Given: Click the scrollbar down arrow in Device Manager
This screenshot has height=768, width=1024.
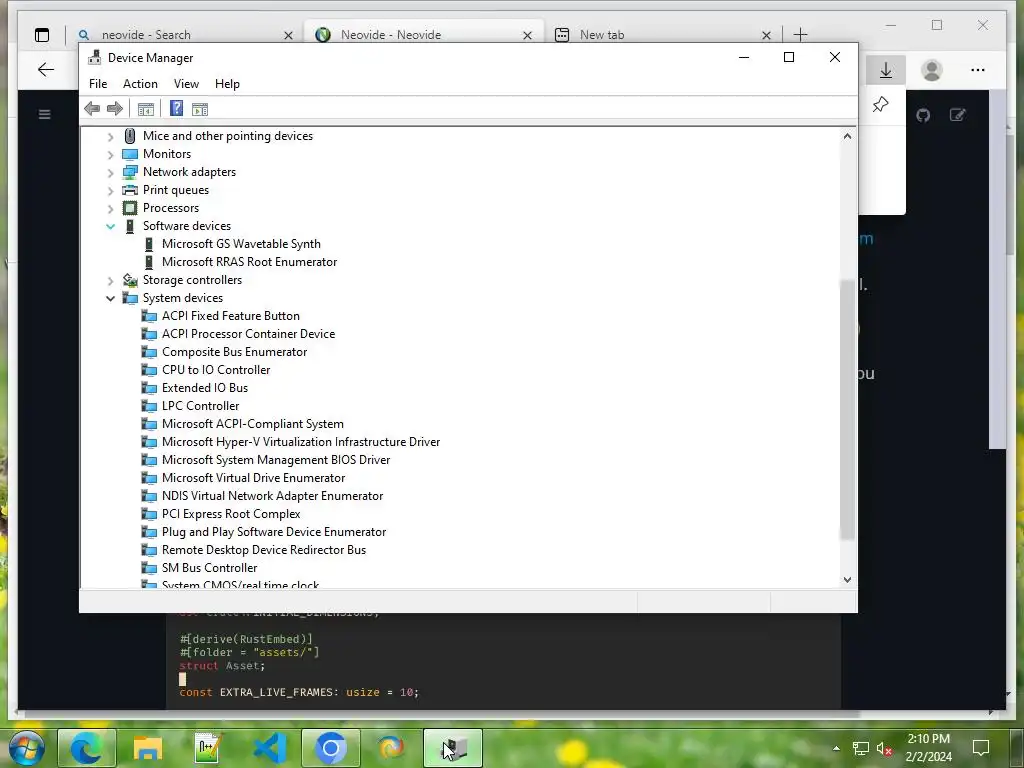Looking at the screenshot, I should pyautogui.click(x=847, y=579).
